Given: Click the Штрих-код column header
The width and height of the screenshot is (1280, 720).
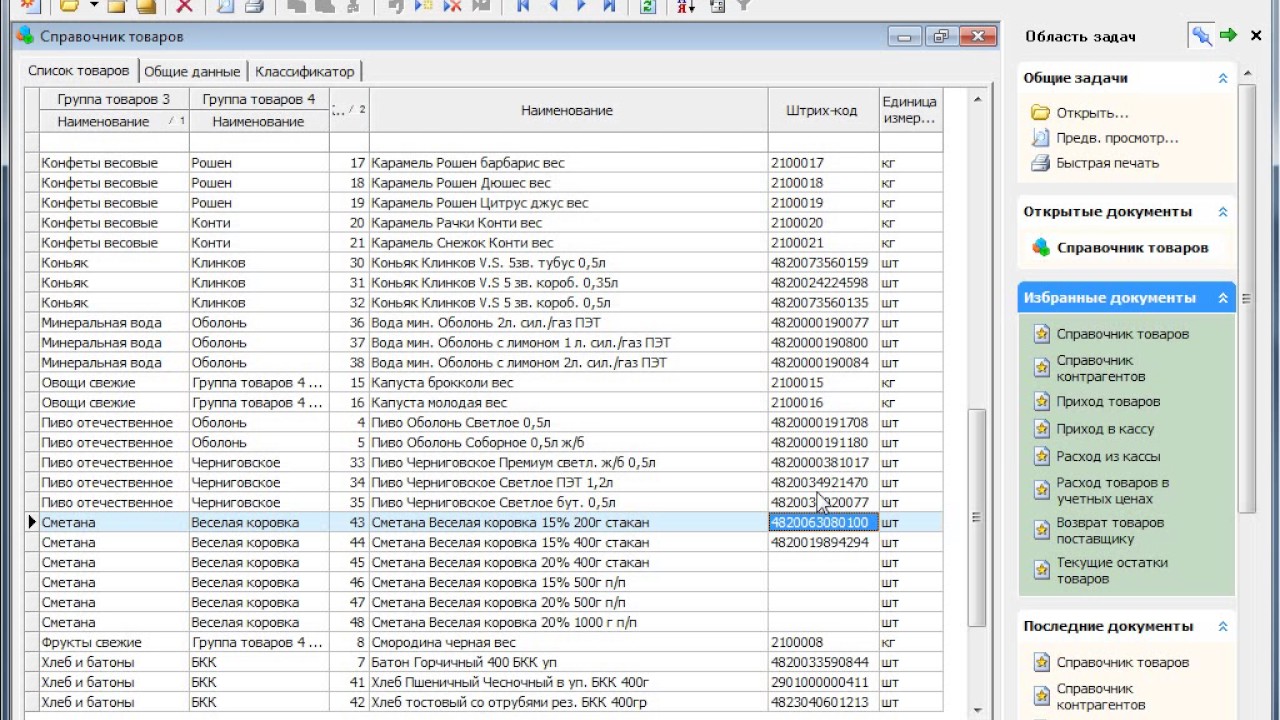Looking at the screenshot, I should pyautogui.click(x=822, y=111).
